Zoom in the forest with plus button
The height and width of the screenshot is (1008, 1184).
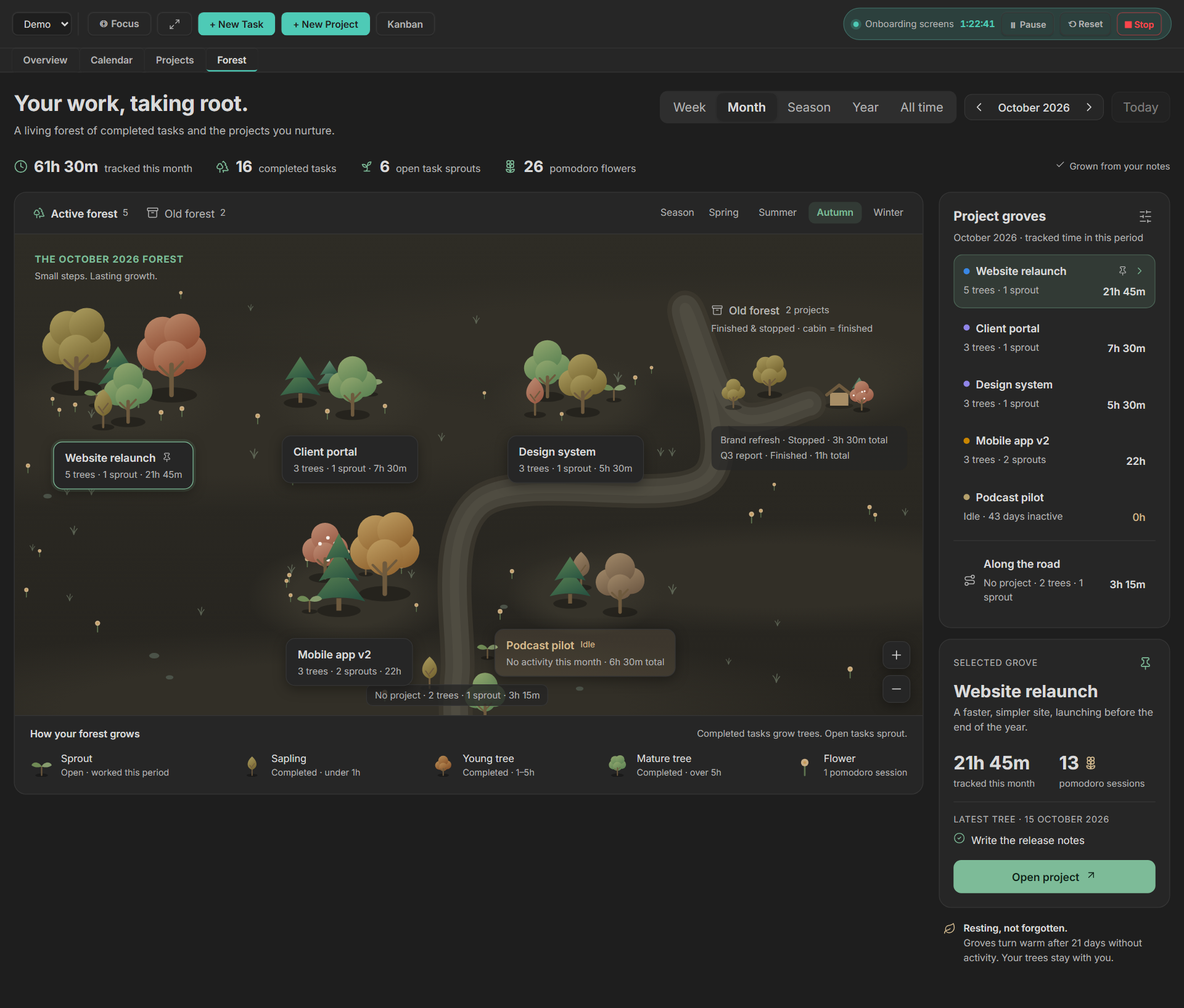tap(897, 655)
